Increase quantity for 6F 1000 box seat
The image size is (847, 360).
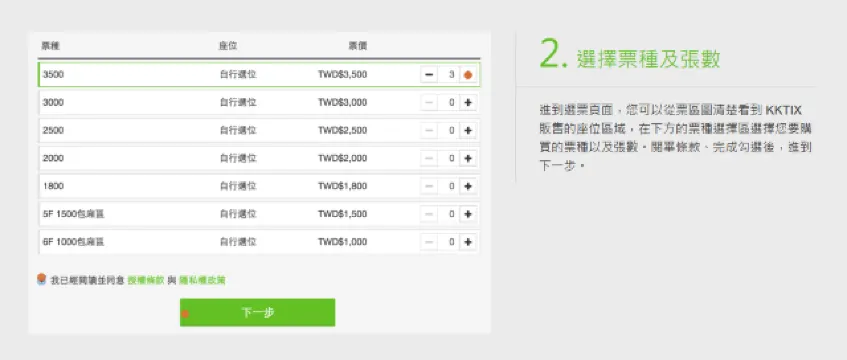468,242
